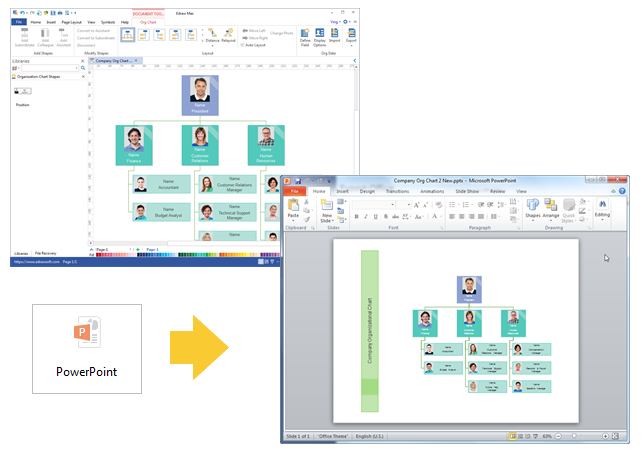Open the font size dropdown in PowerPoint
This screenshot has width=641, height=453.
(409, 204)
